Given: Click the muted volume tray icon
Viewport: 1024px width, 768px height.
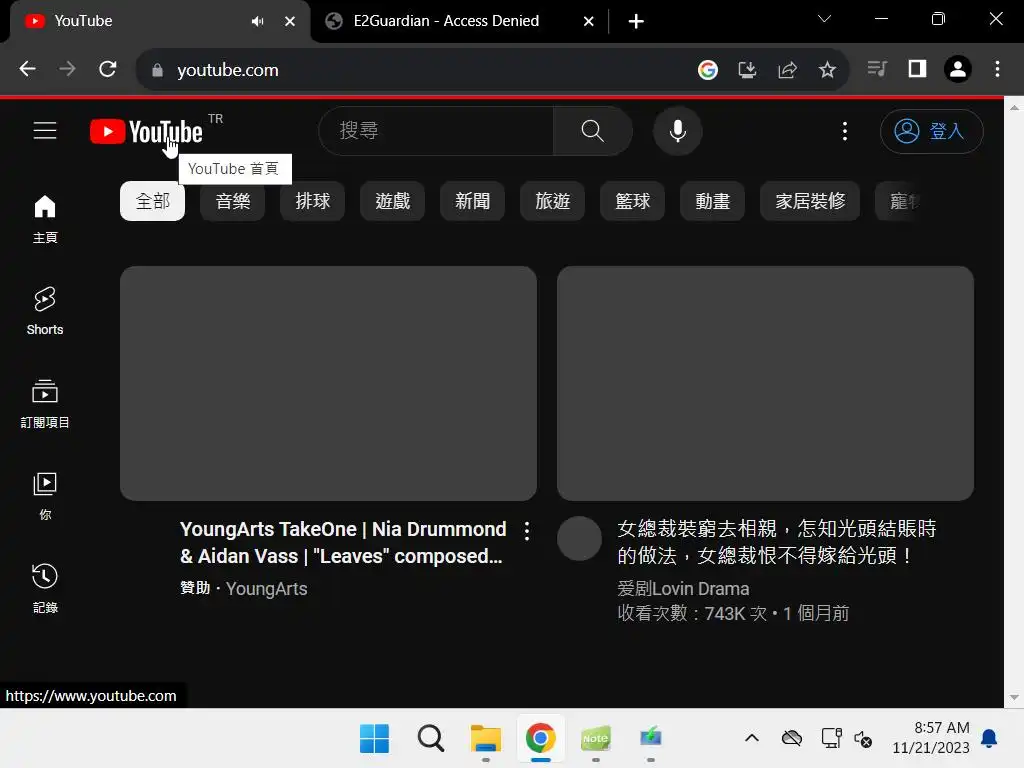Looking at the screenshot, I should click(x=863, y=739).
